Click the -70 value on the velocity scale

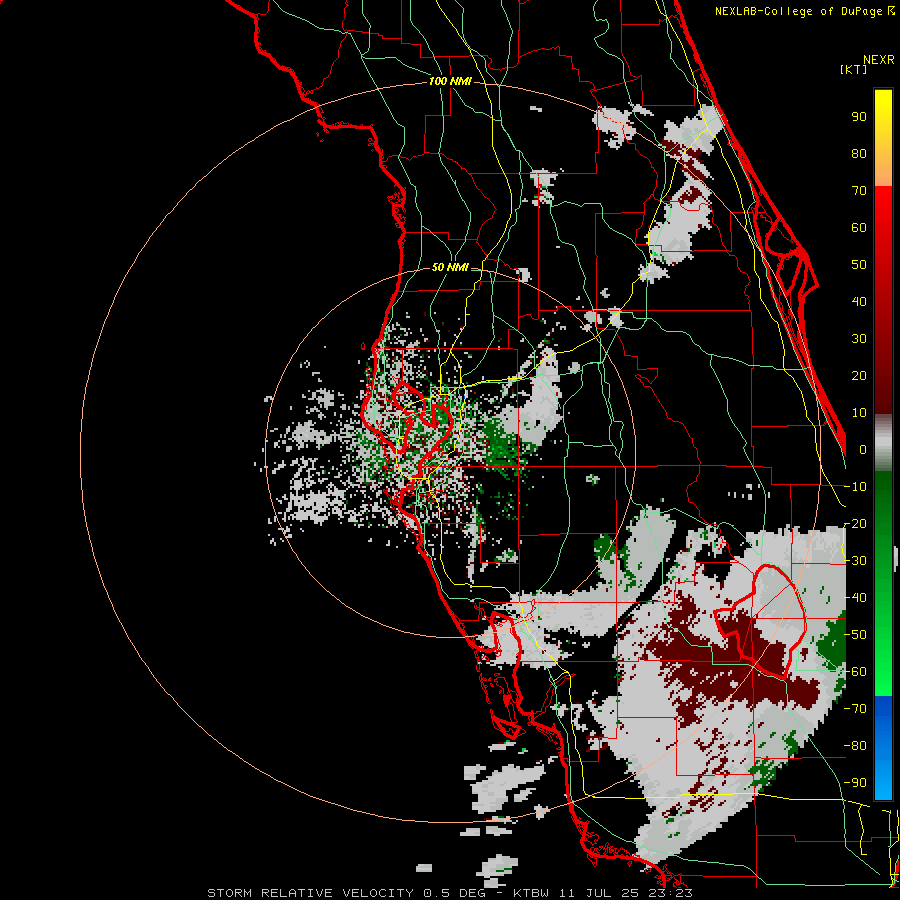(855, 709)
